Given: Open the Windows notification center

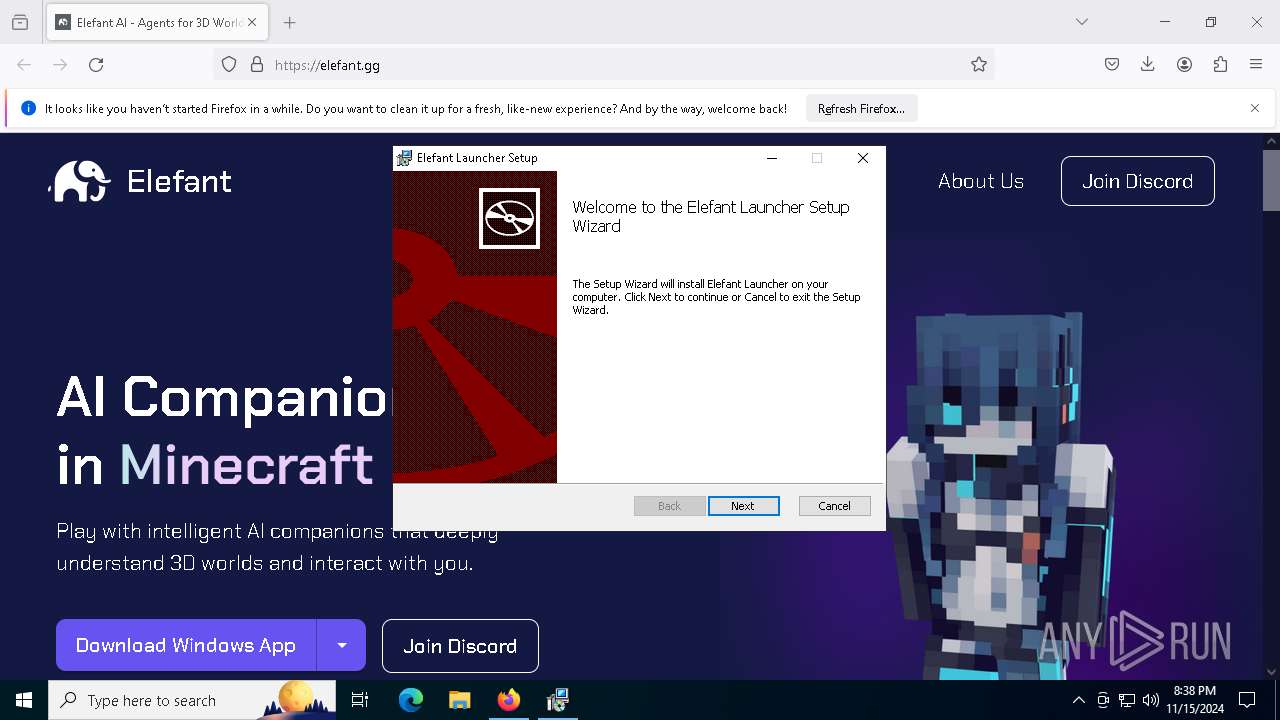Looking at the screenshot, I should tap(1247, 700).
